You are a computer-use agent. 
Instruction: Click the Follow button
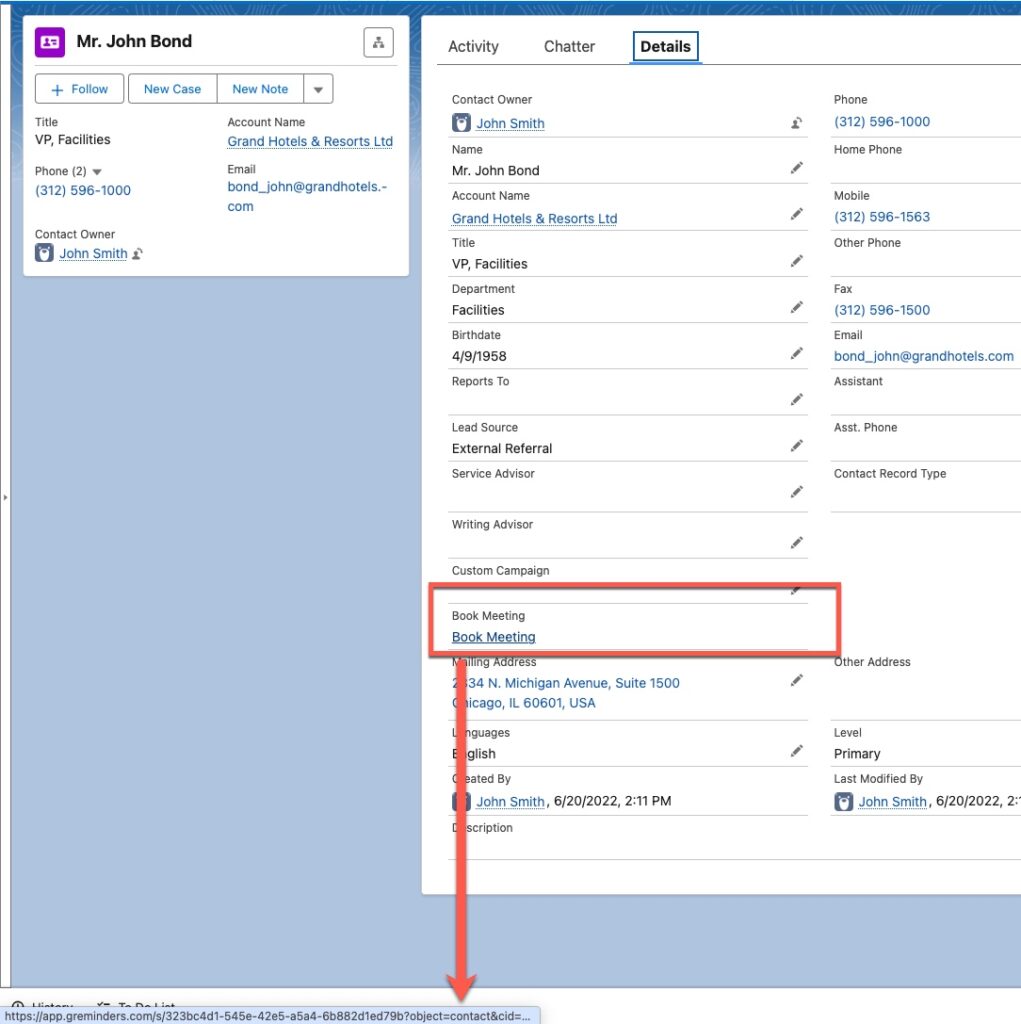tap(79, 89)
